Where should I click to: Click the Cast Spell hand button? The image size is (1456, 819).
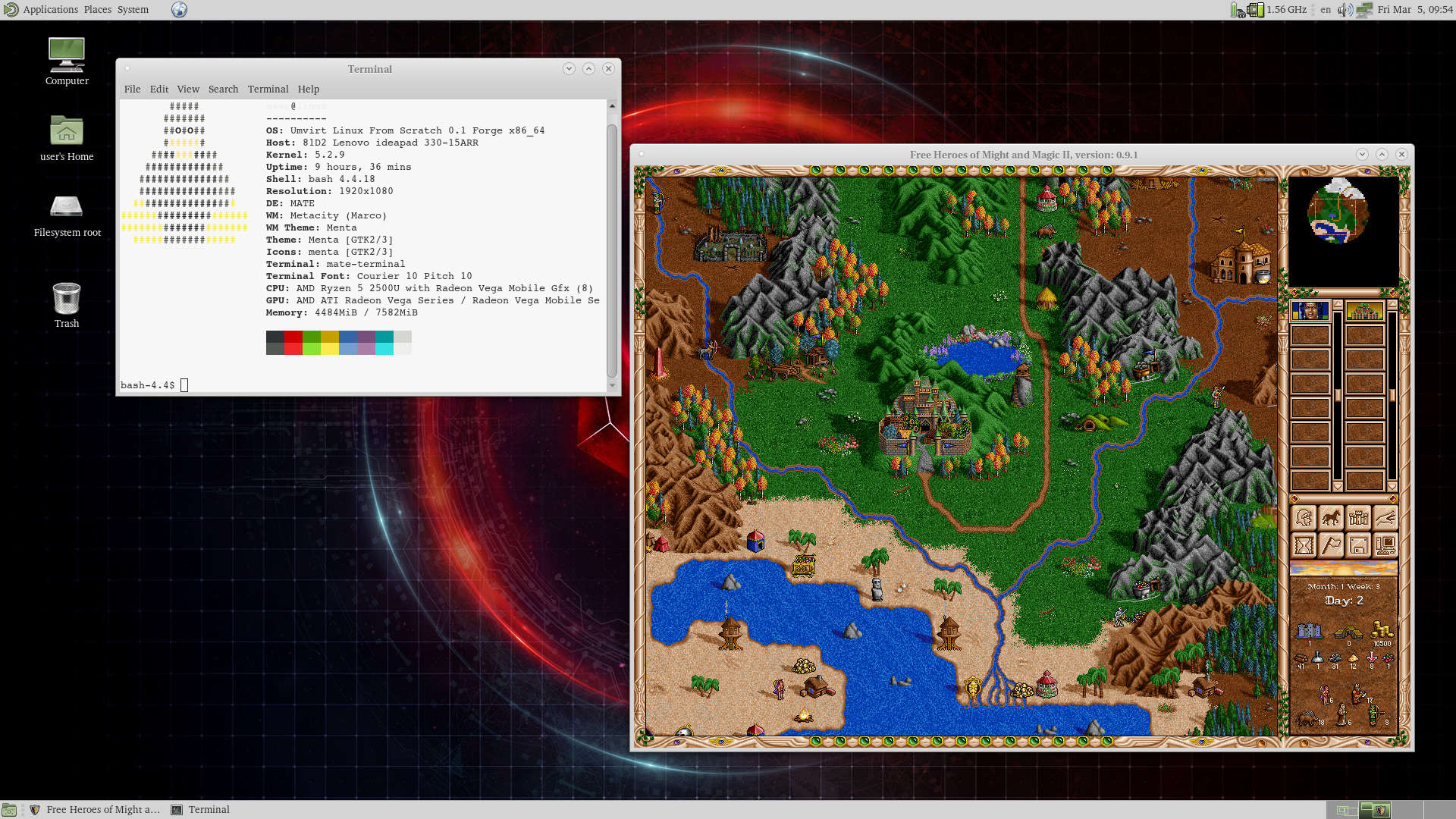(1385, 519)
